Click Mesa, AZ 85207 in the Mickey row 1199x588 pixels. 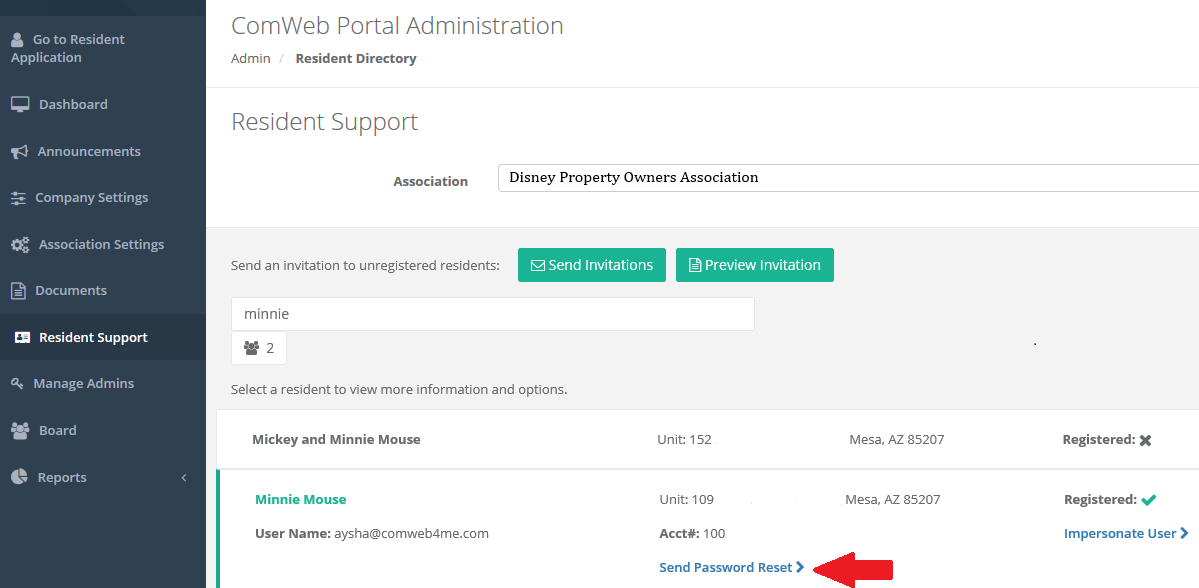[x=896, y=440]
